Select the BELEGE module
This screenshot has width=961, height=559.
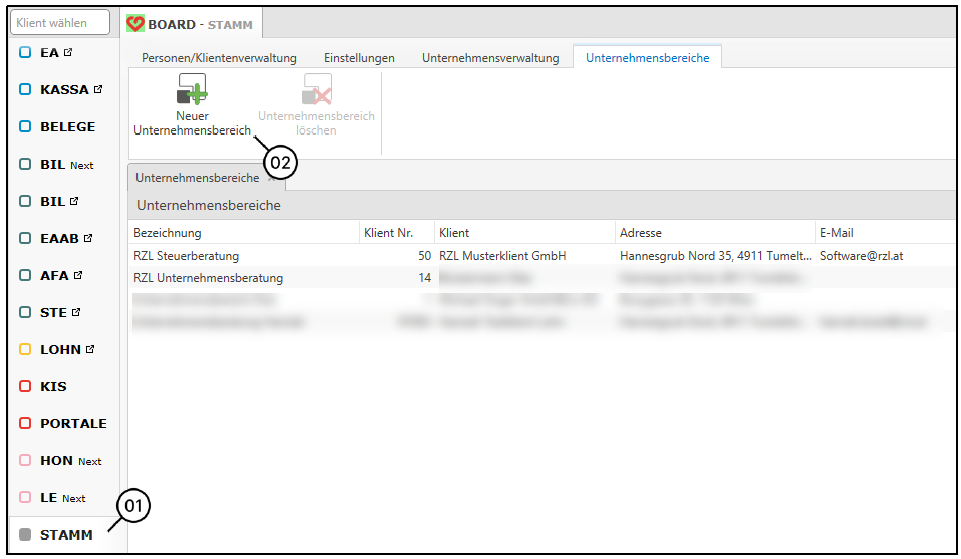point(67,127)
